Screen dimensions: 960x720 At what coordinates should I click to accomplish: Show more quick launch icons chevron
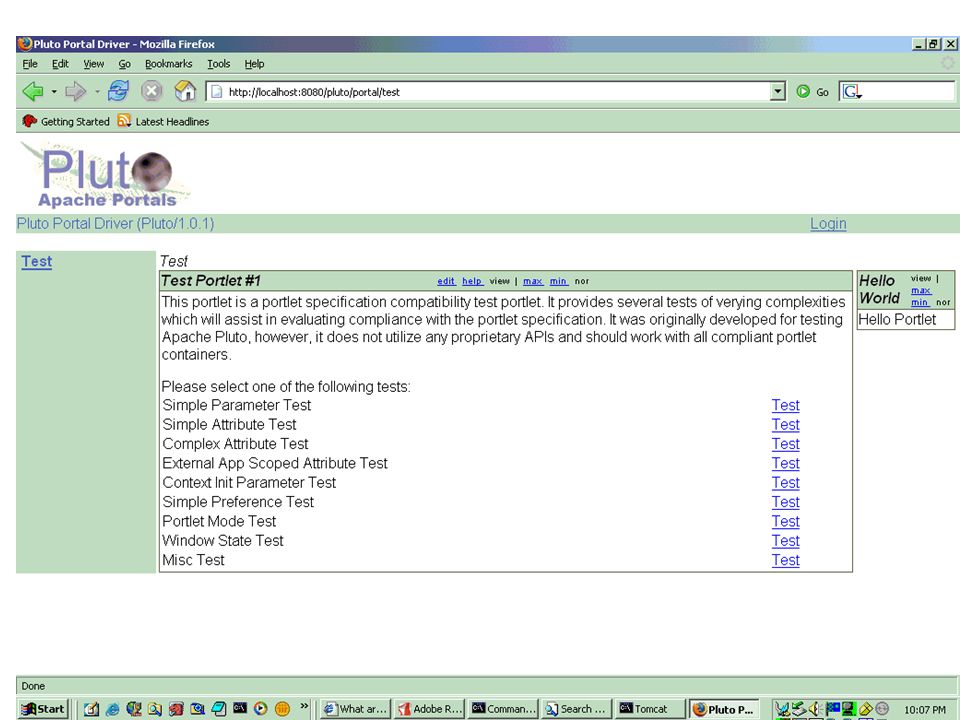[304, 707]
